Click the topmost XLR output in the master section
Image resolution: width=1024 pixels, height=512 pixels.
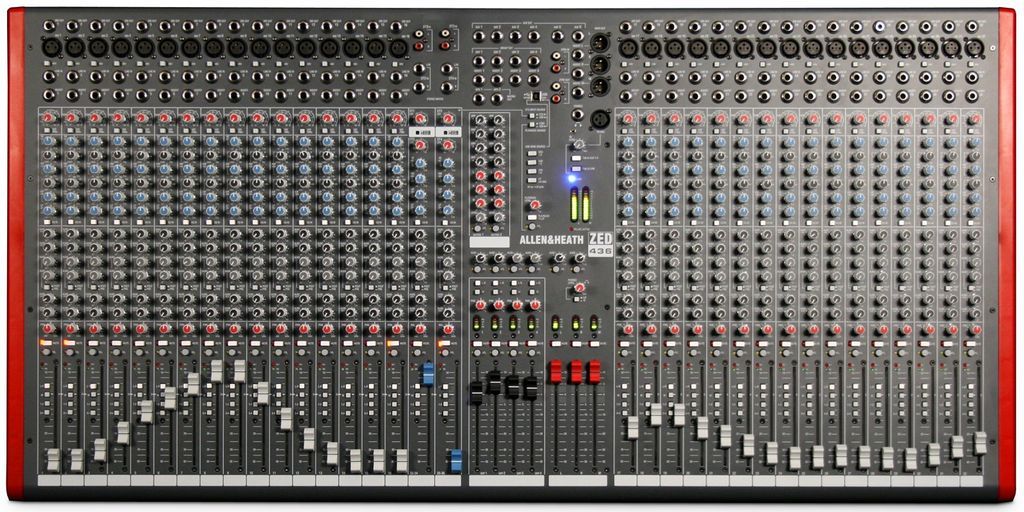(598, 43)
